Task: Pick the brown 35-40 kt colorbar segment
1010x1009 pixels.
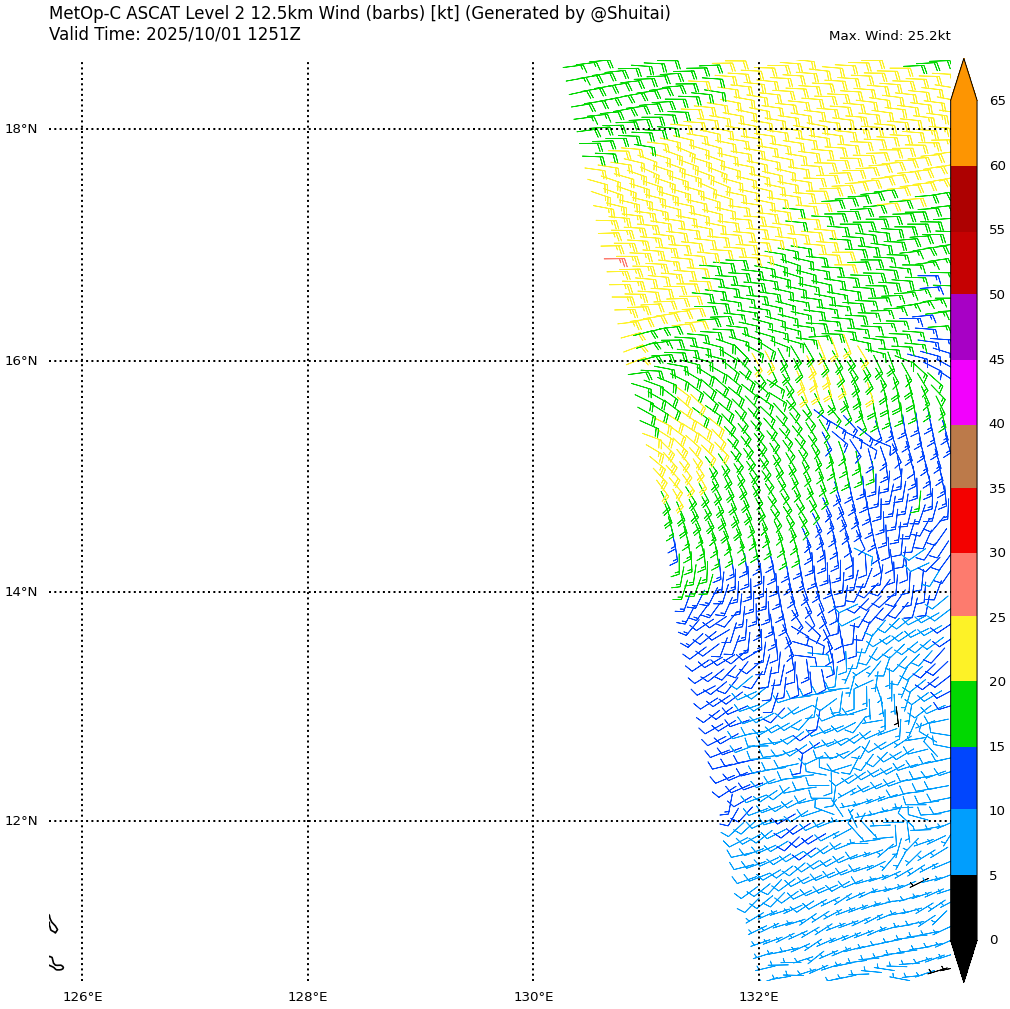Action: click(963, 457)
